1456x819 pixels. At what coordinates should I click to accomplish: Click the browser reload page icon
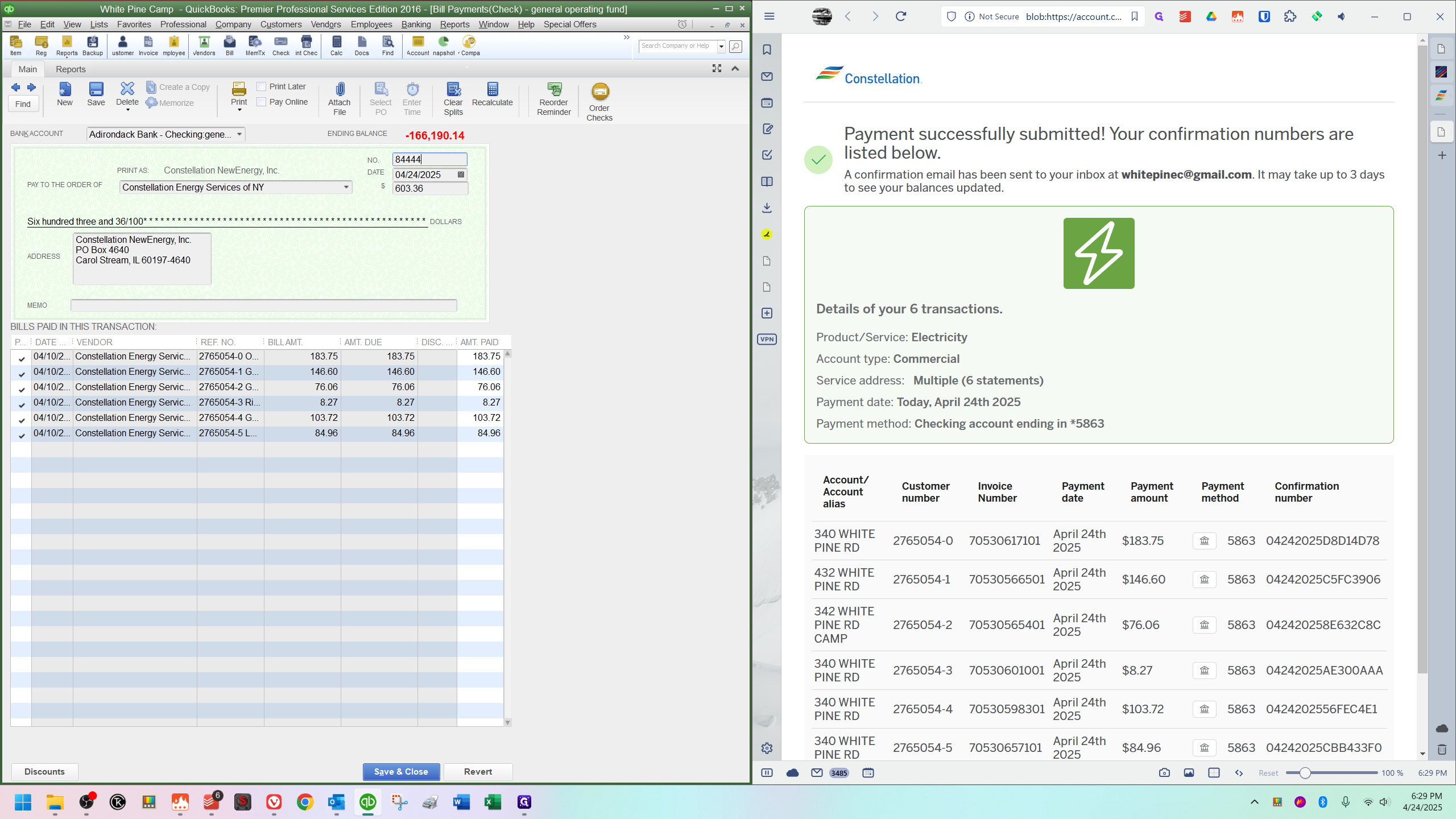[x=901, y=16]
